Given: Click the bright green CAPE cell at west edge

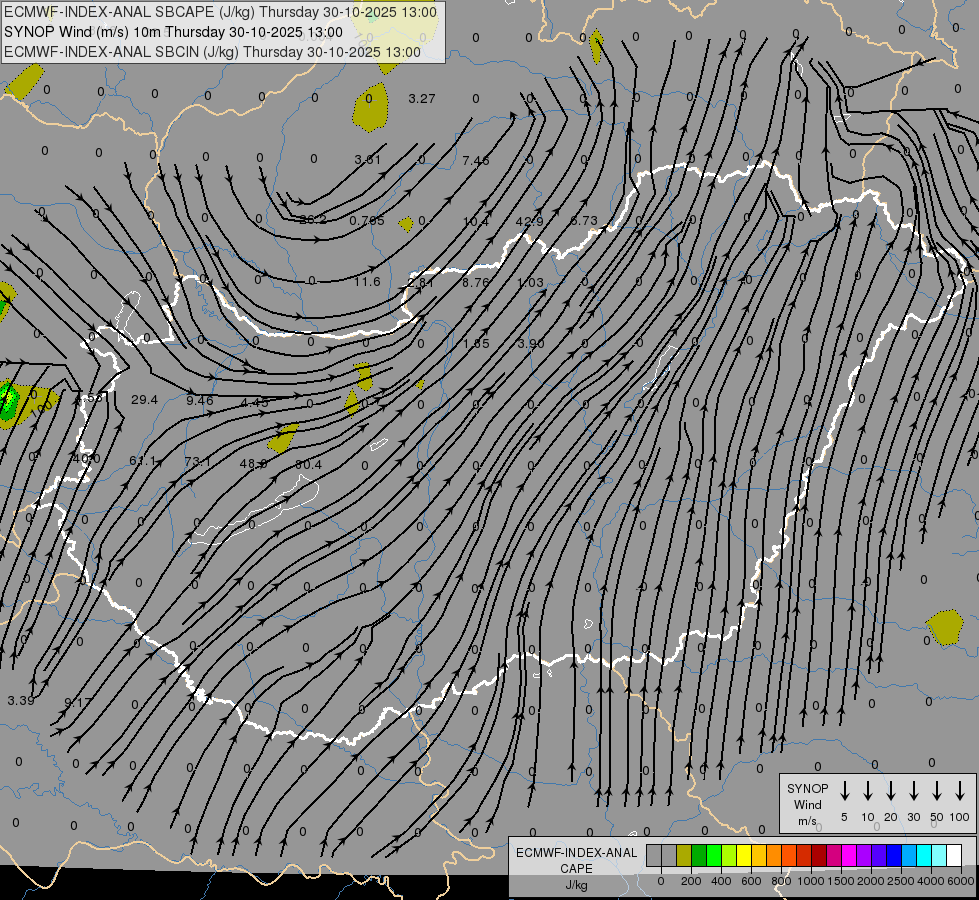Looking at the screenshot, I should tap(9, 400).
